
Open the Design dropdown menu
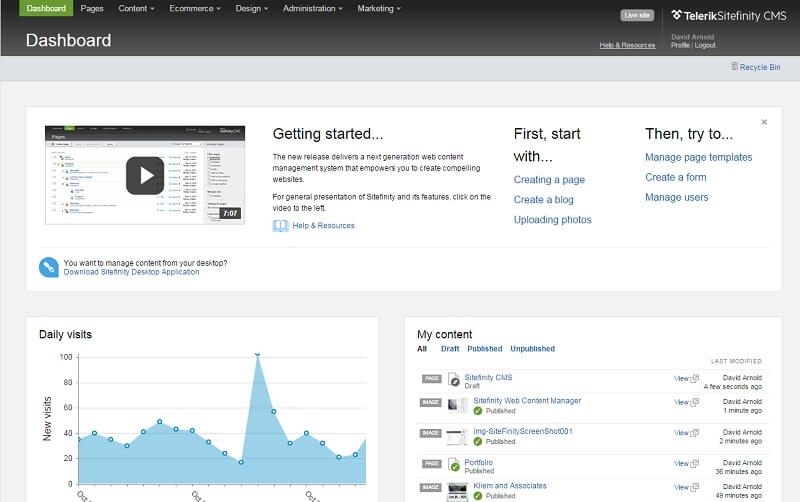[252, 8]
